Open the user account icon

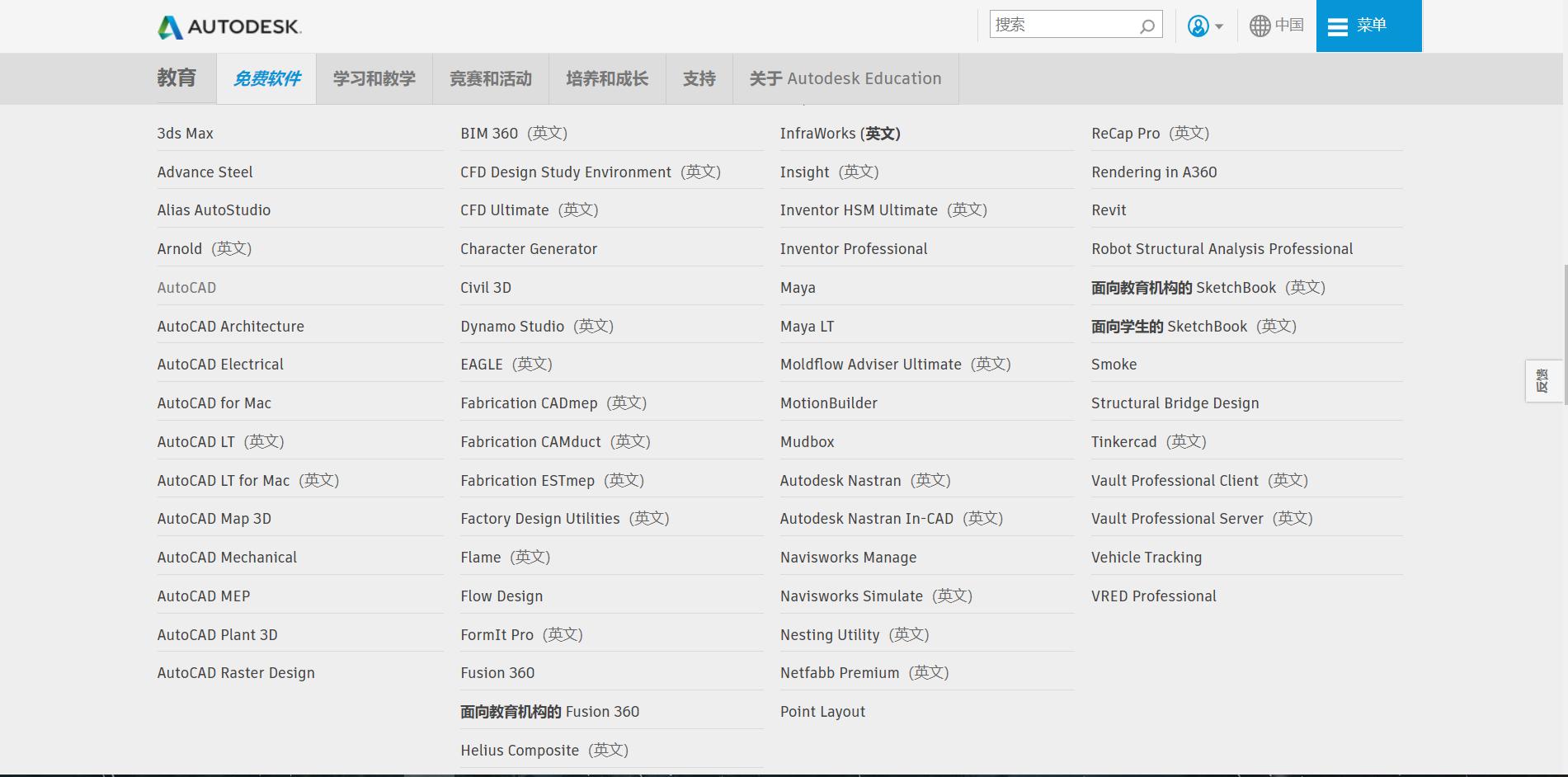(1198, 26)
